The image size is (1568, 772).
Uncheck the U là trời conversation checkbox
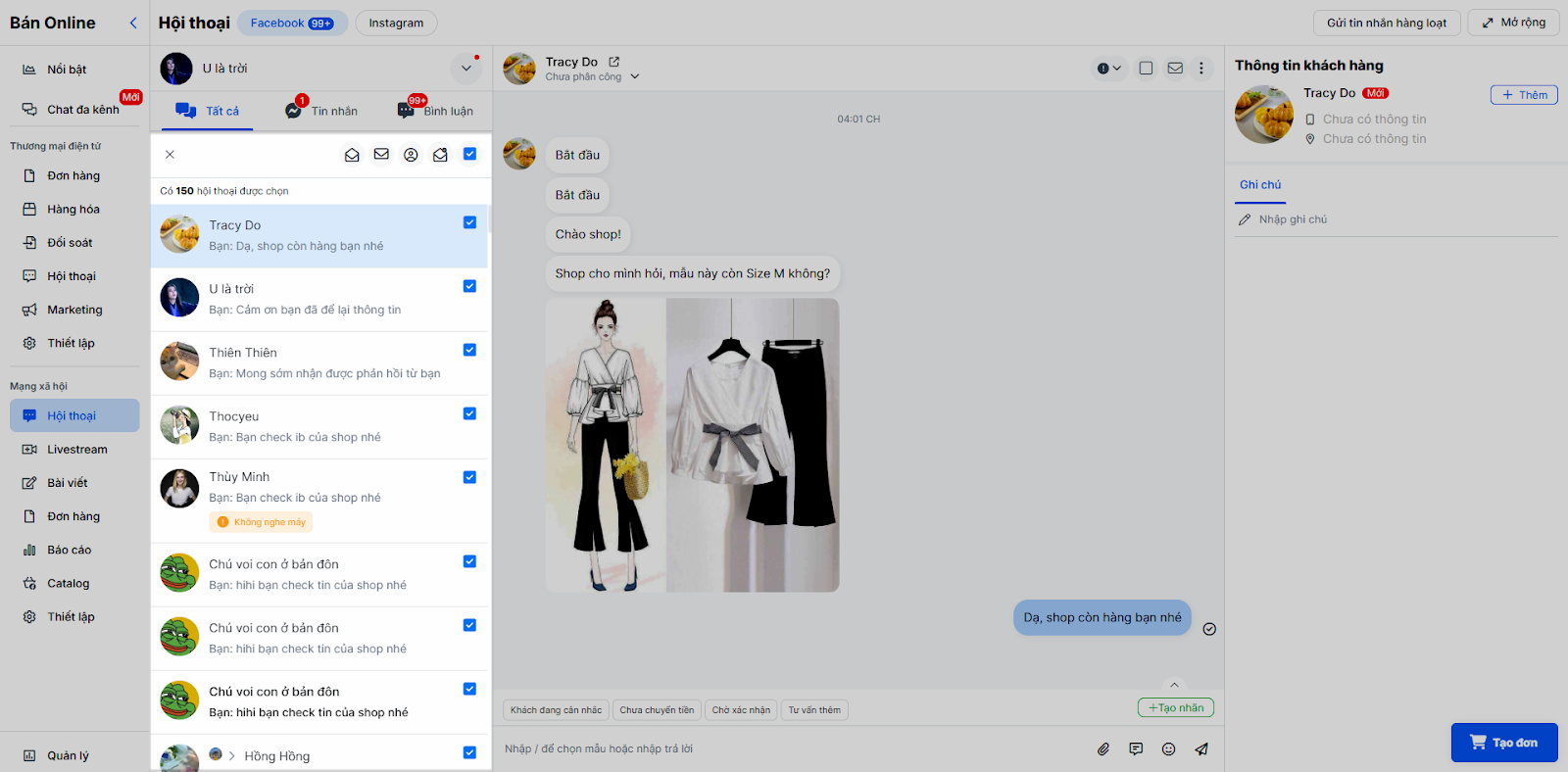(x=469, y=286)
